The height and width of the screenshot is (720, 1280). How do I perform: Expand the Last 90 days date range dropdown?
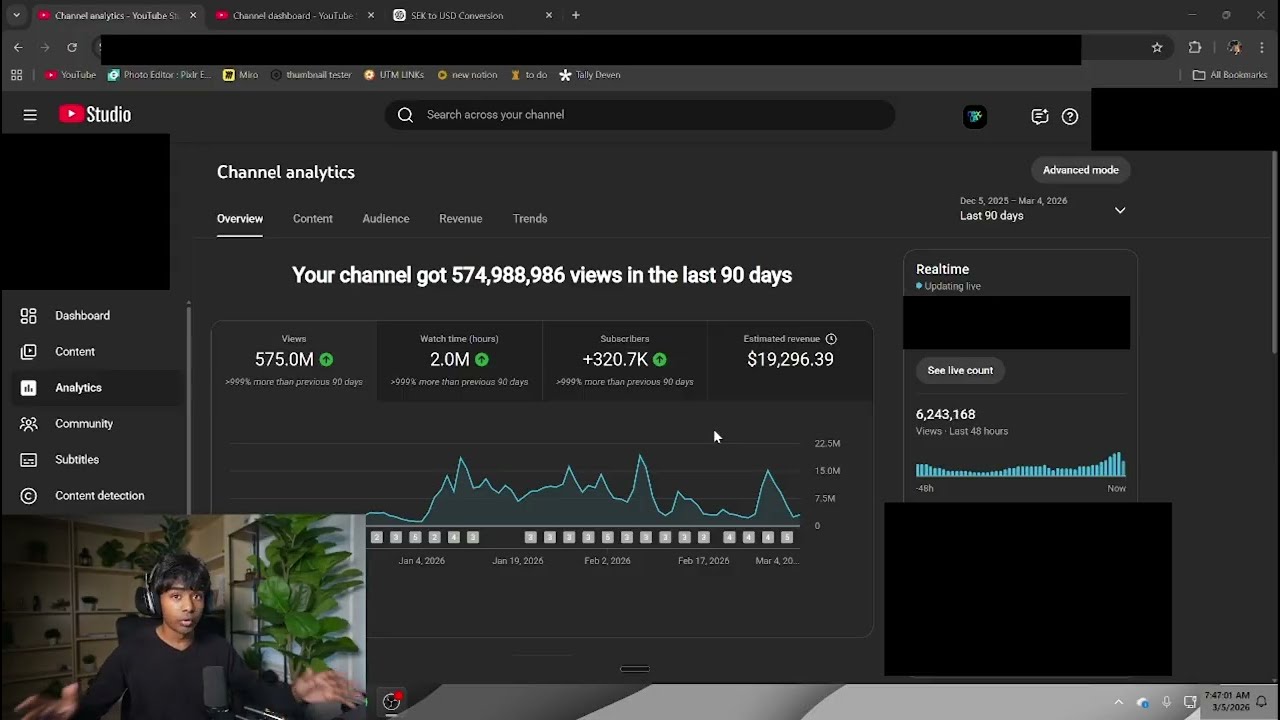1120,210
